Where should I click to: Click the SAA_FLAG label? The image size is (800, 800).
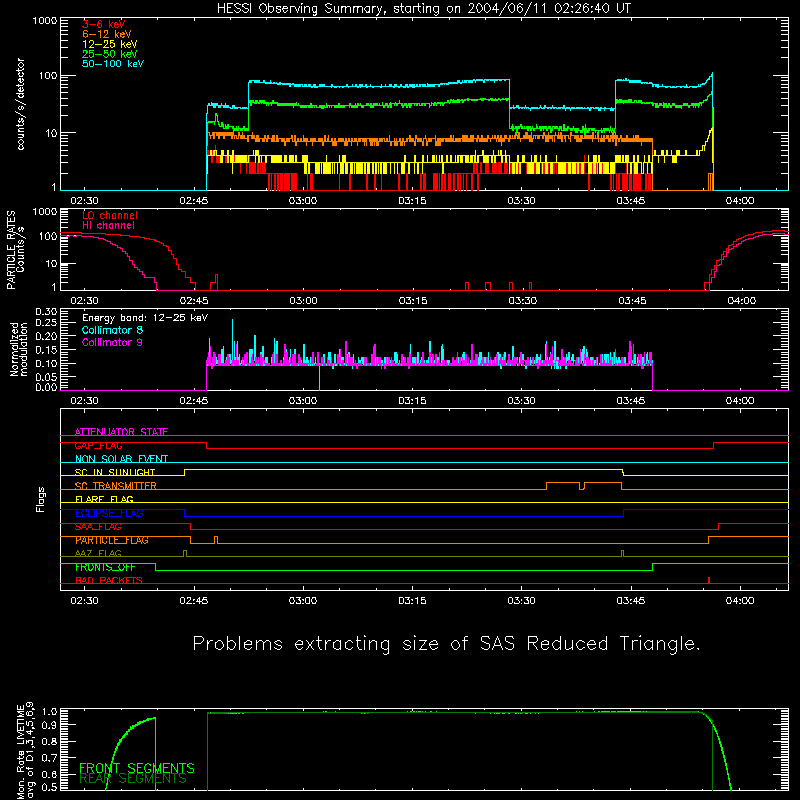(98, 527)
